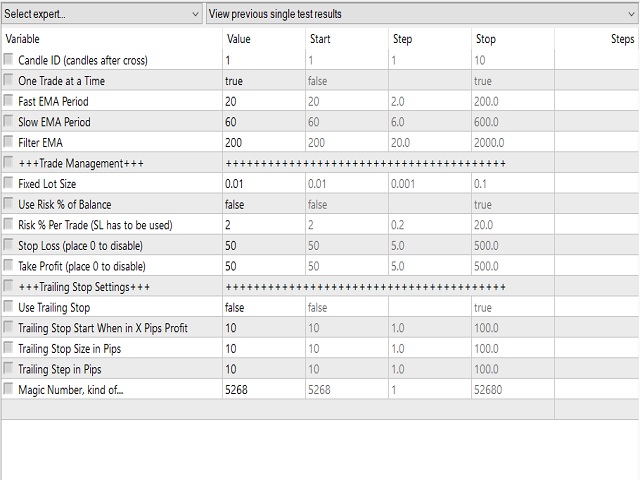This screenshot has height=480, width=640.
Task: Enable the Candle ID optimization checkbox
Action: coord(8,60)
